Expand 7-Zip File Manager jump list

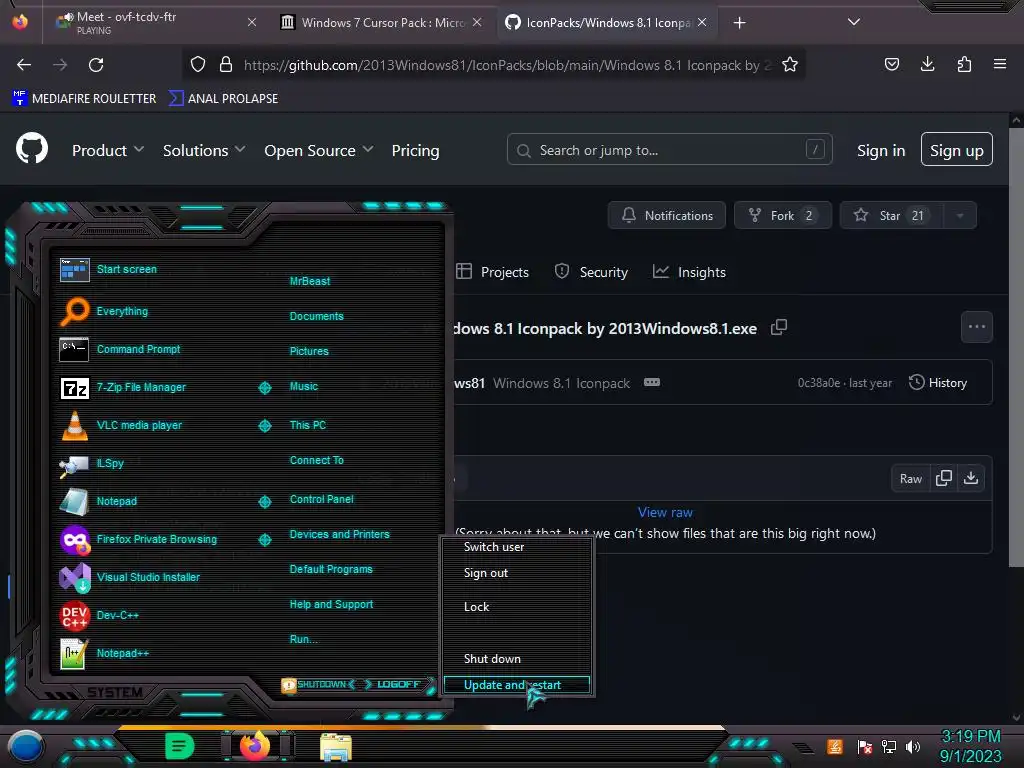[264, 388]
